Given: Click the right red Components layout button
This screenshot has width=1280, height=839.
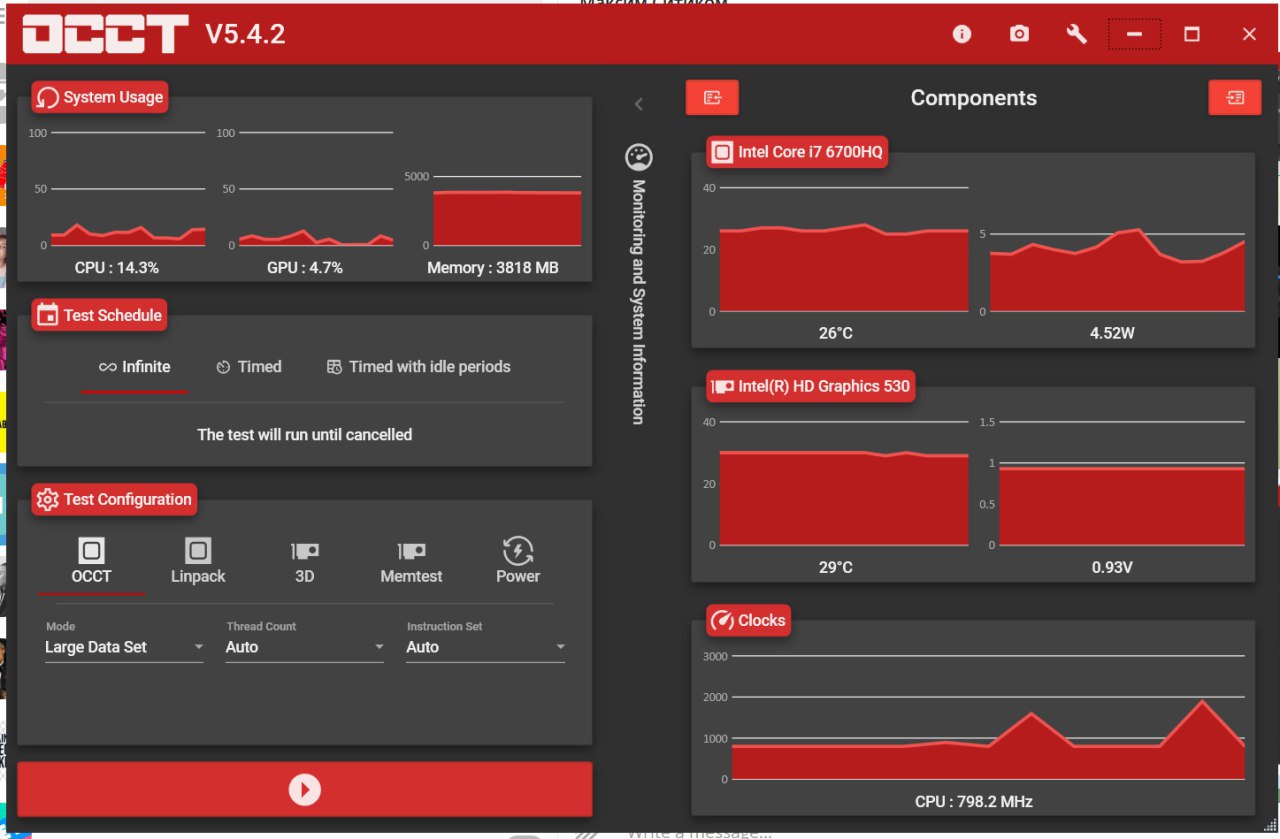Looking at the screenshot, I should 1235,97.
